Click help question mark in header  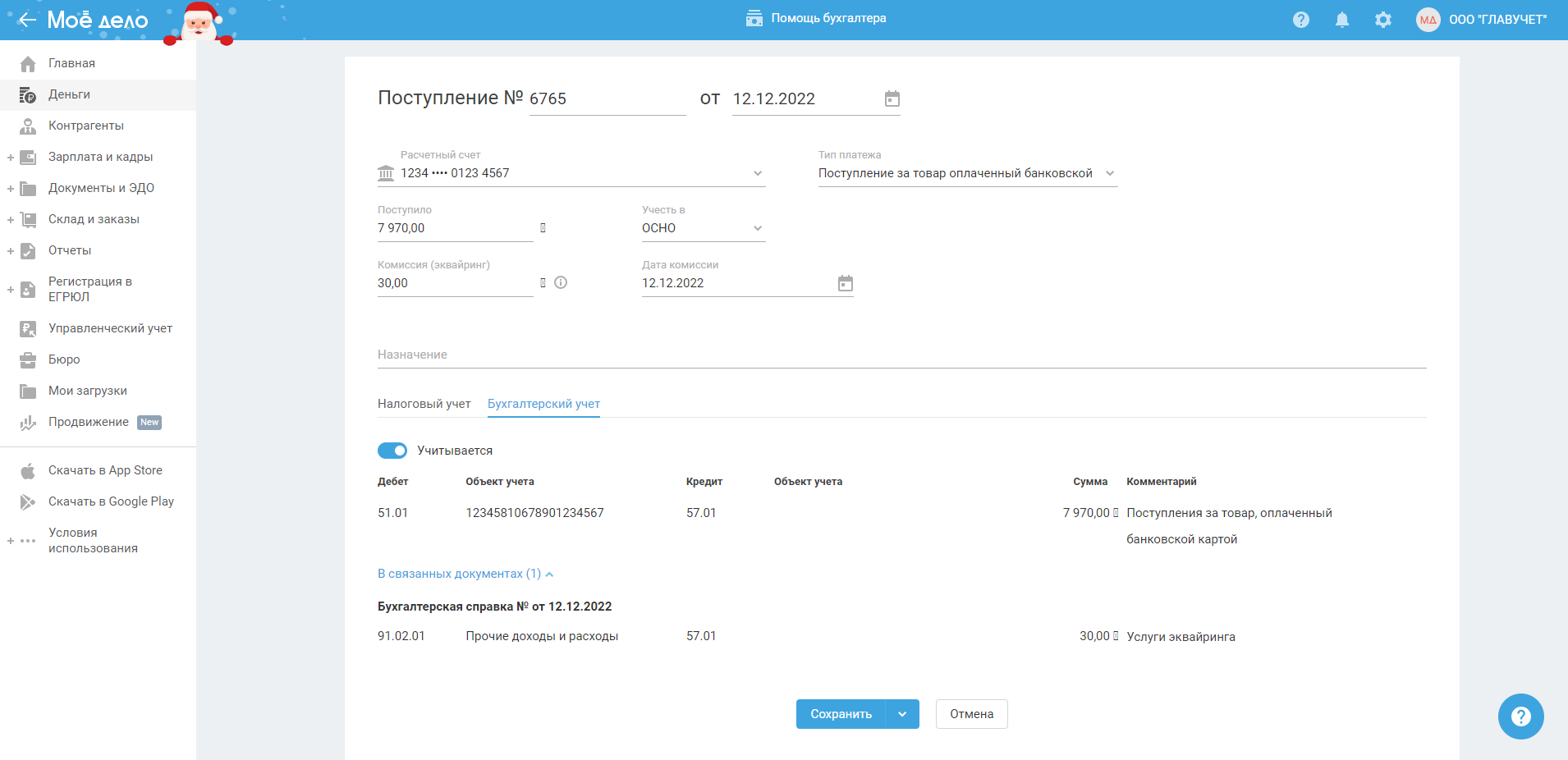pos(1300,20)
